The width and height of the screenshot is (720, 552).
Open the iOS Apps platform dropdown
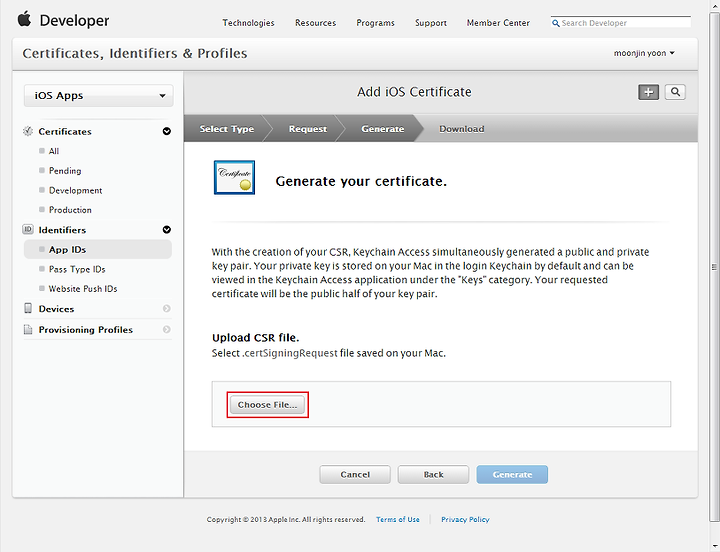(x=99, y=96)
